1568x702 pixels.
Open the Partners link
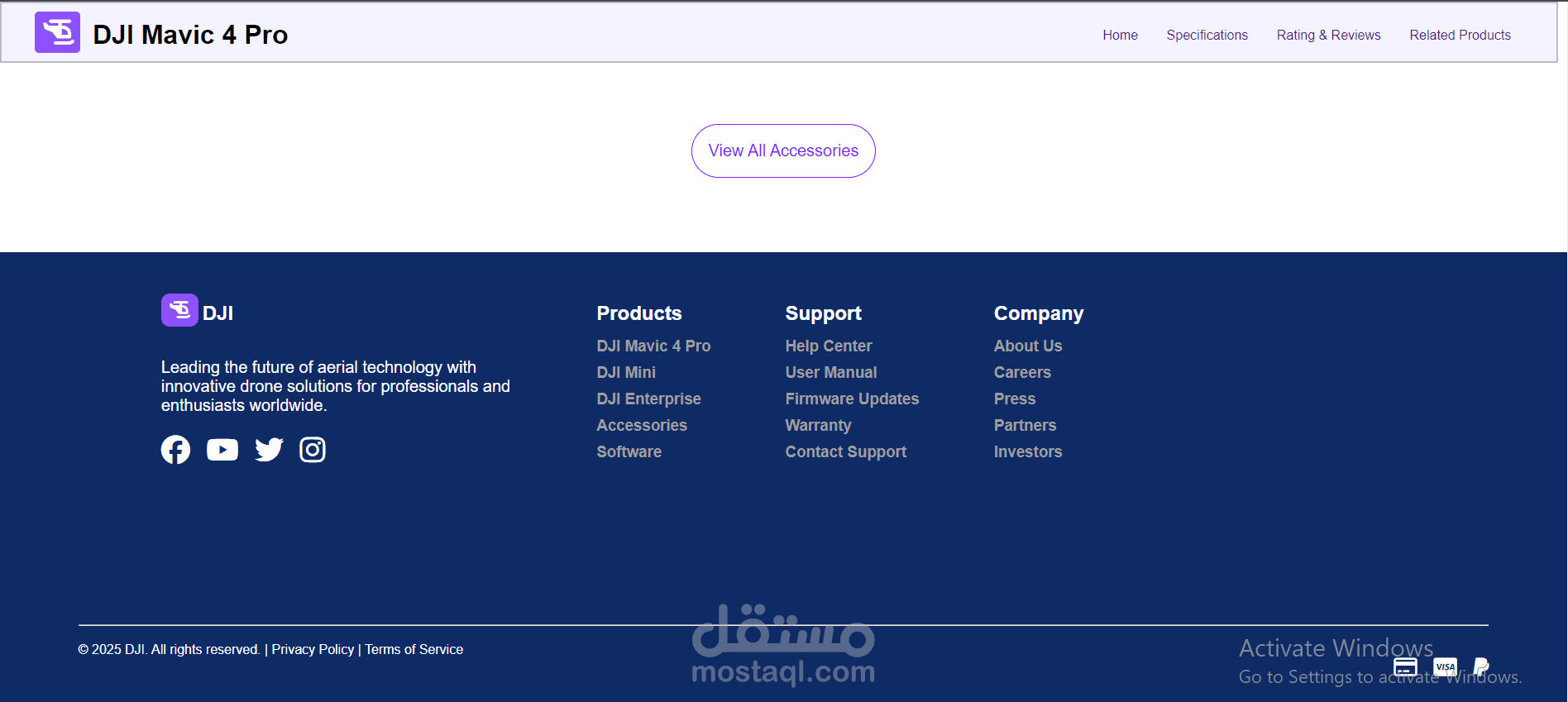pyautogui.click(x=1025, y=425)
